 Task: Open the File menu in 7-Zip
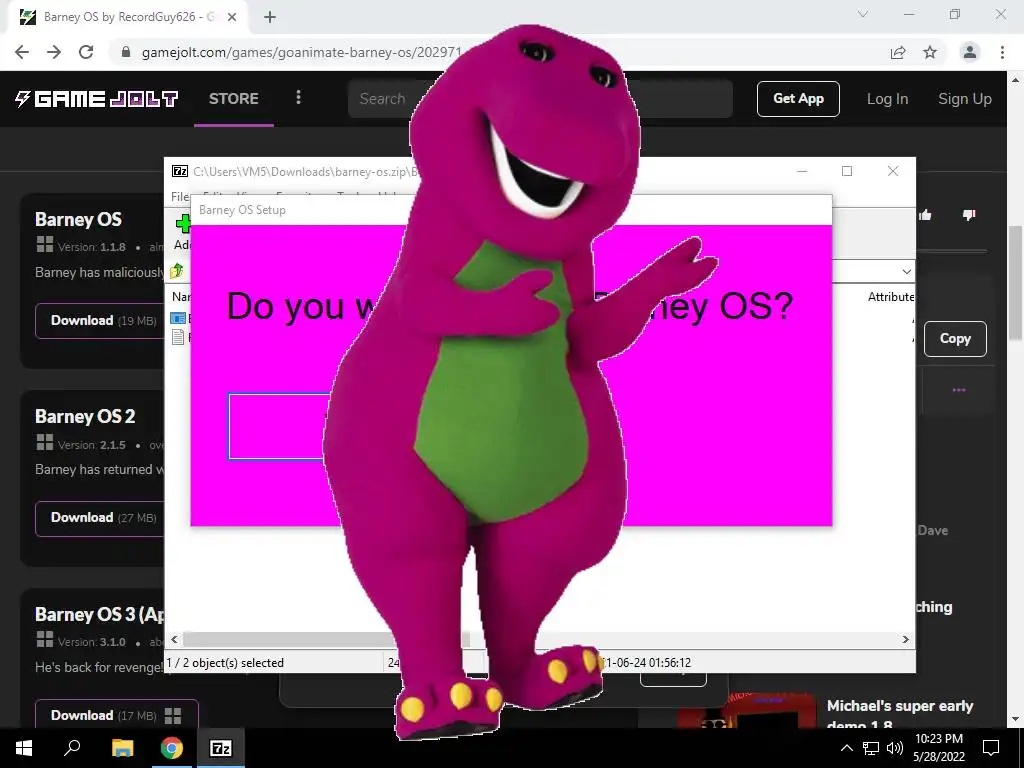[x=180, y=196]
